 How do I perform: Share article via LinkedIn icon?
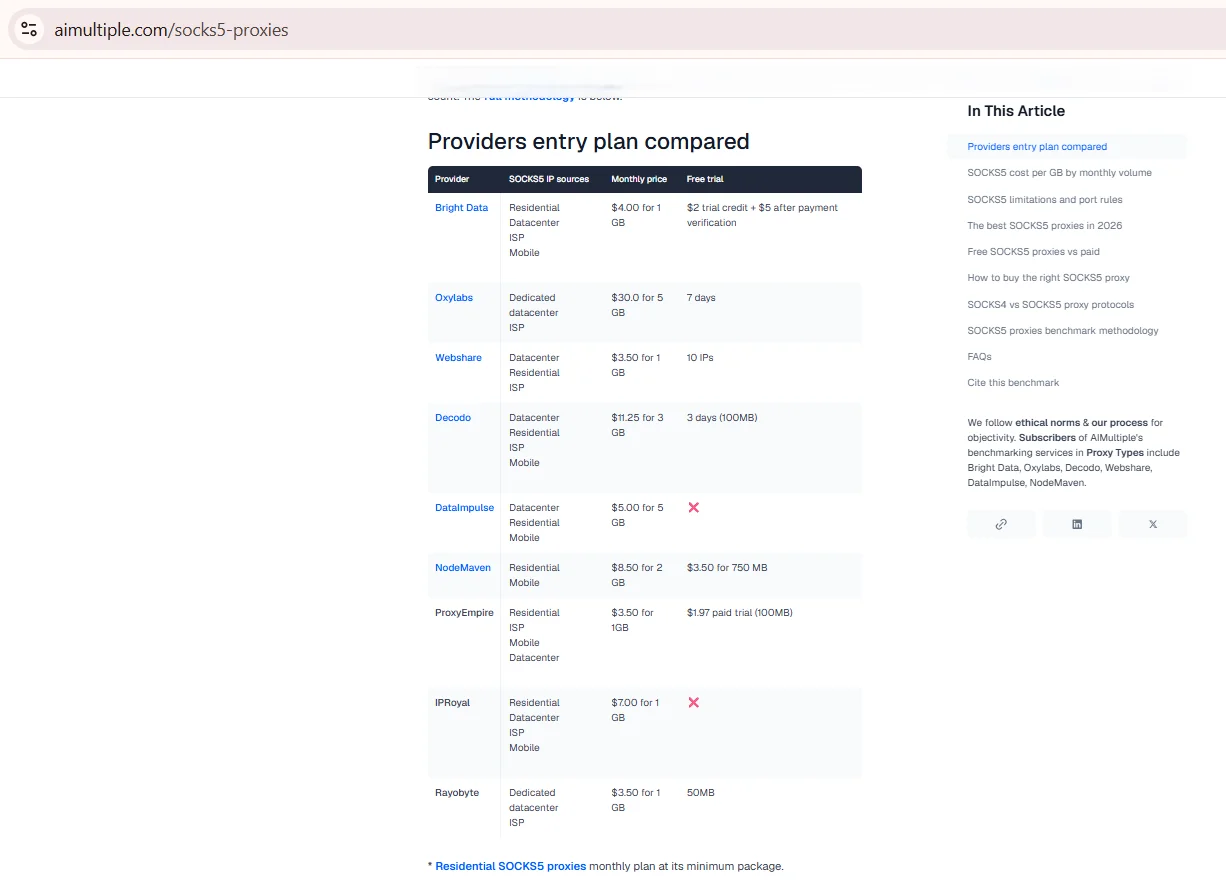(1077, 524)
